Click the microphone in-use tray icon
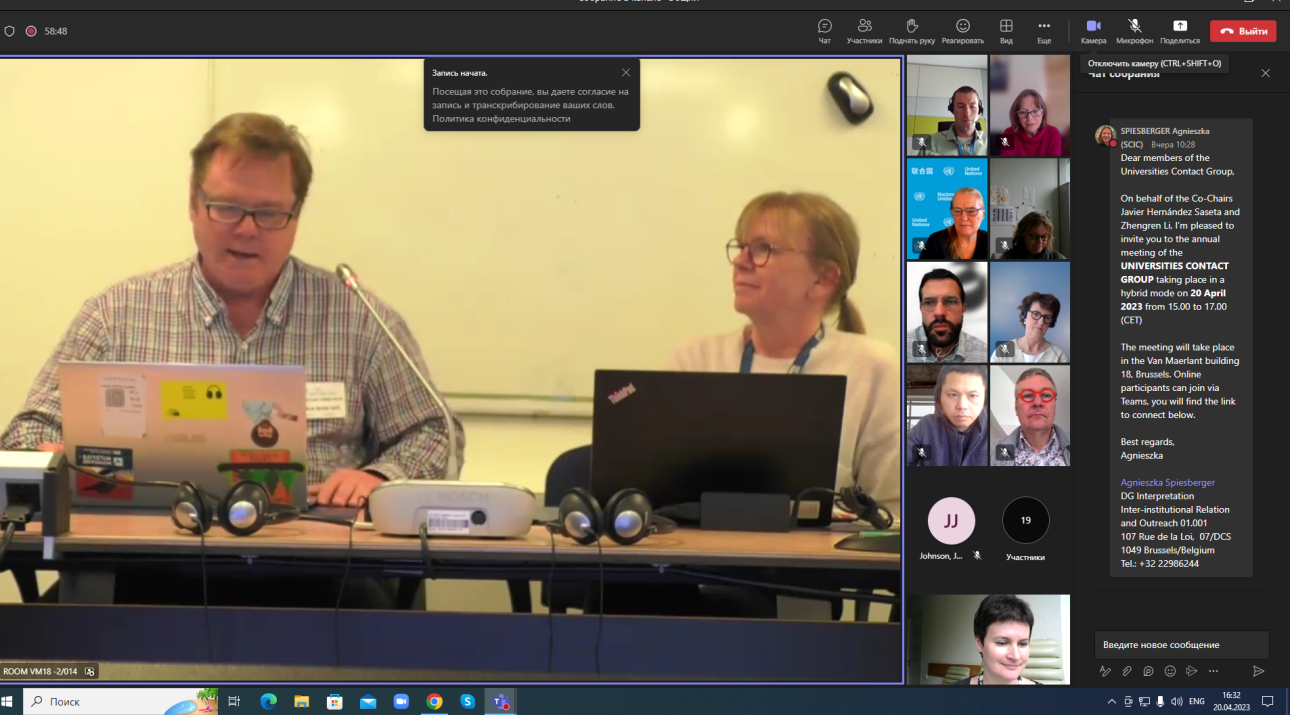Screen dimensions: 1290x715 click(1160, 701)
